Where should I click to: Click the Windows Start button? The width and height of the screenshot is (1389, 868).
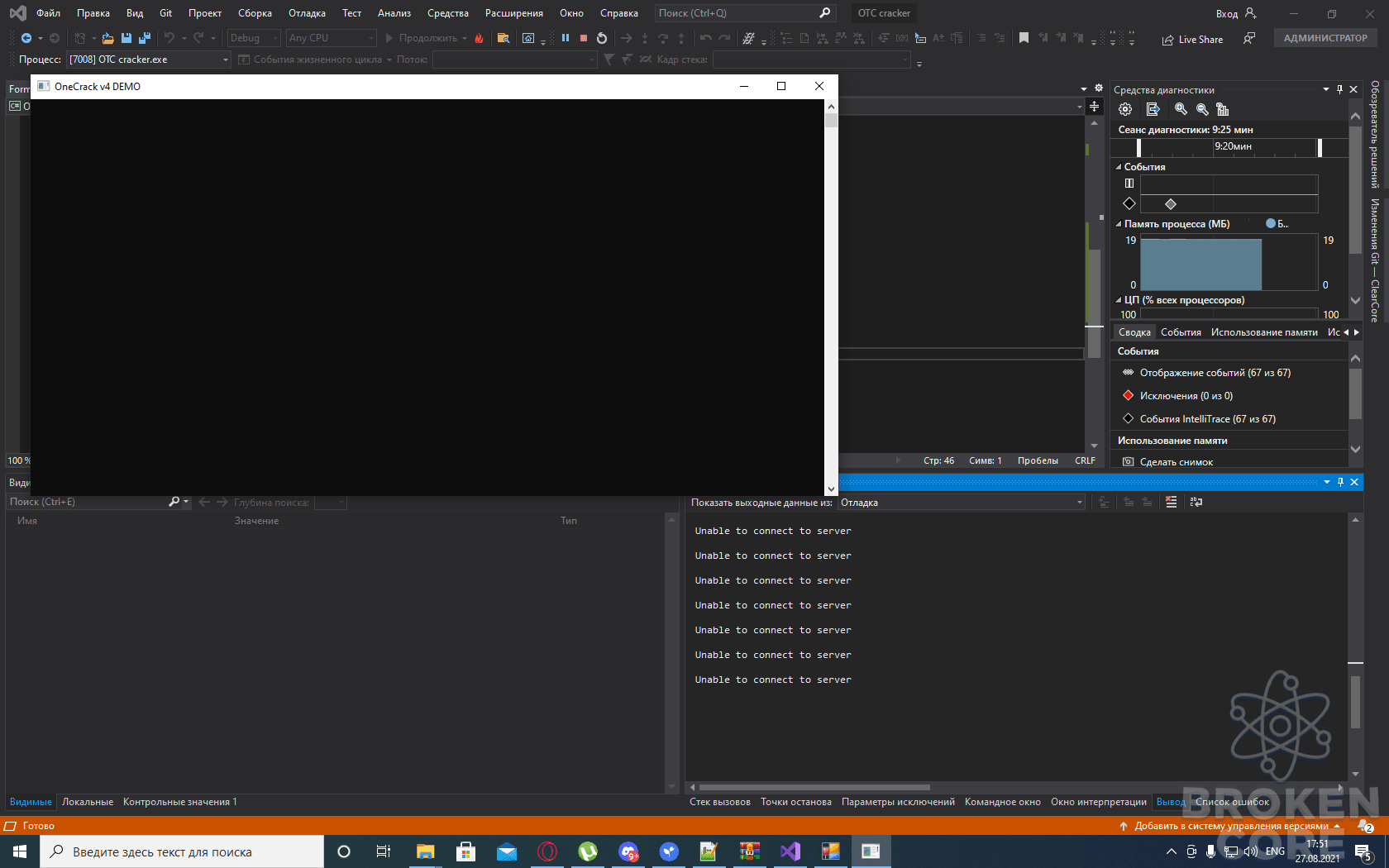point(20,851)
